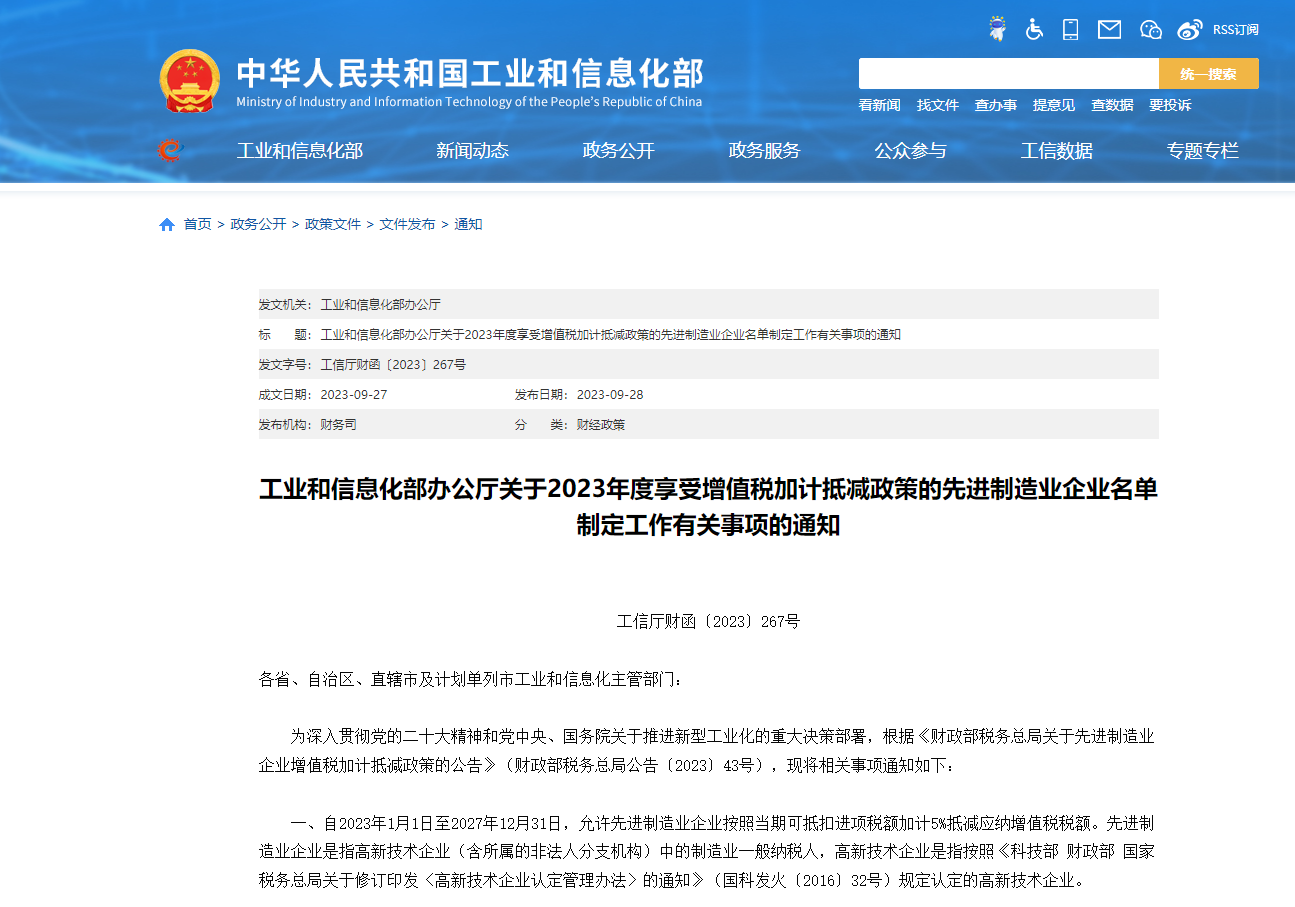Click 工信厅财函〔2023〕267号 in metadata table
Viewport: 1295px width, 907px height.
[393, 364]
